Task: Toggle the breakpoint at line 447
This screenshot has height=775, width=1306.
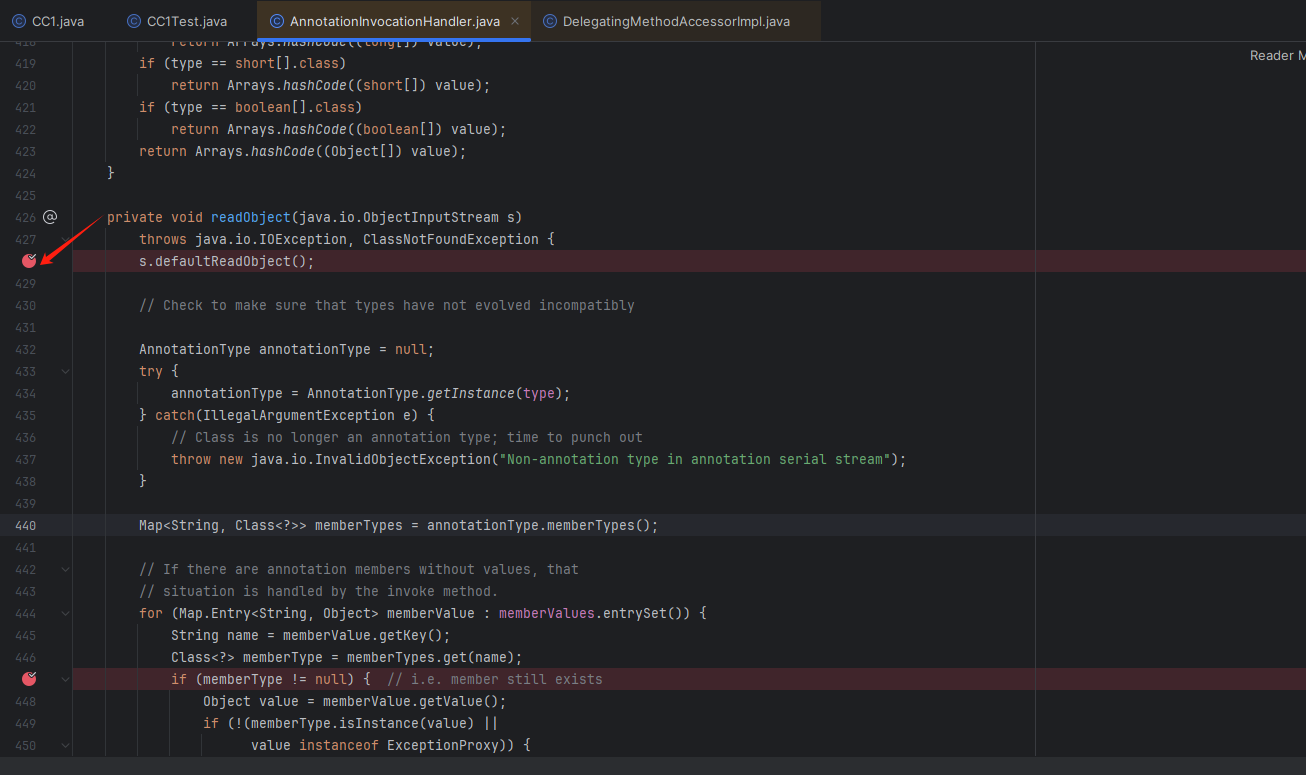Action: pos(29,679)
